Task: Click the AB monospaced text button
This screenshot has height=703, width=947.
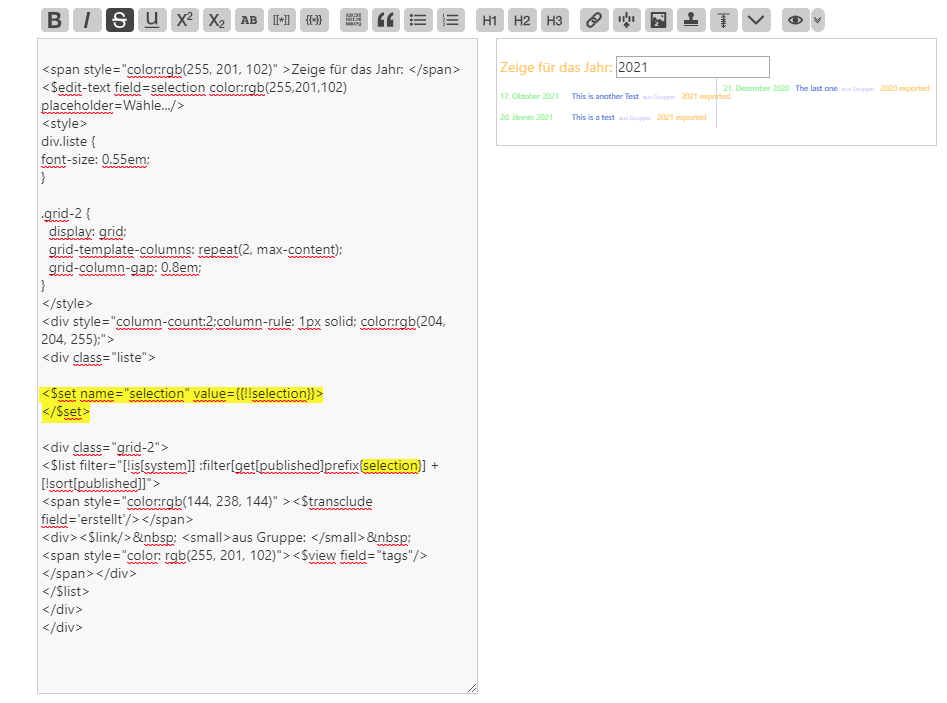Action: (x=249, y=20)
